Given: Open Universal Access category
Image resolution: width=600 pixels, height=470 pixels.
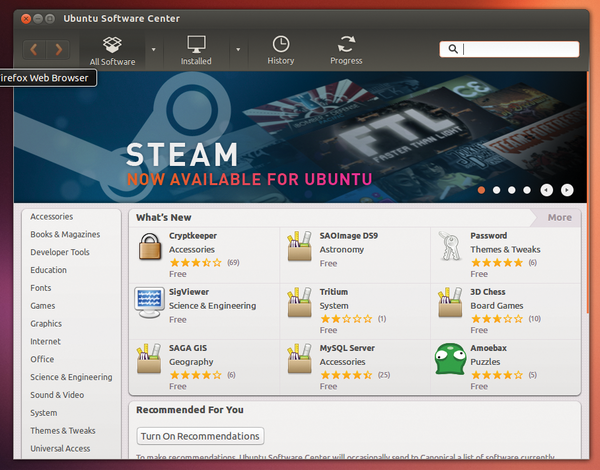Looking at the screenshot, I should pyautogui.click(x=60, y=449).
